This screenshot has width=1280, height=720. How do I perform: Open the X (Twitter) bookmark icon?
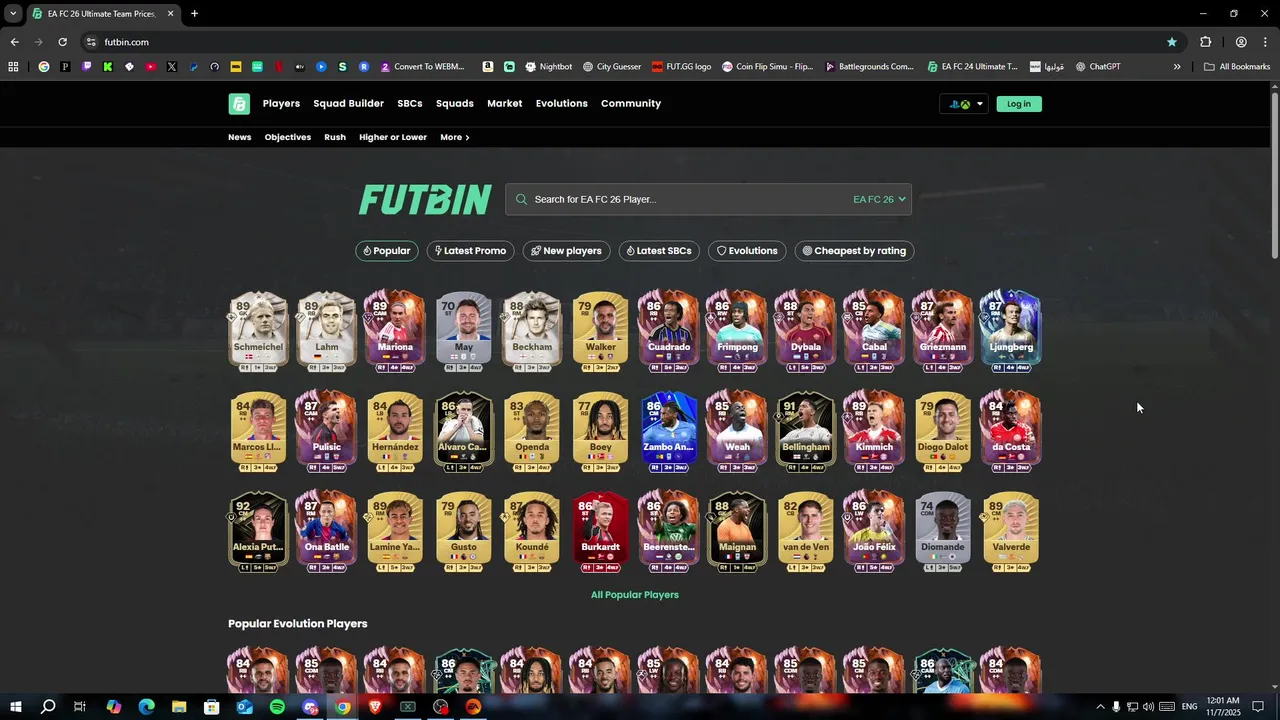[x=172, y=67]
